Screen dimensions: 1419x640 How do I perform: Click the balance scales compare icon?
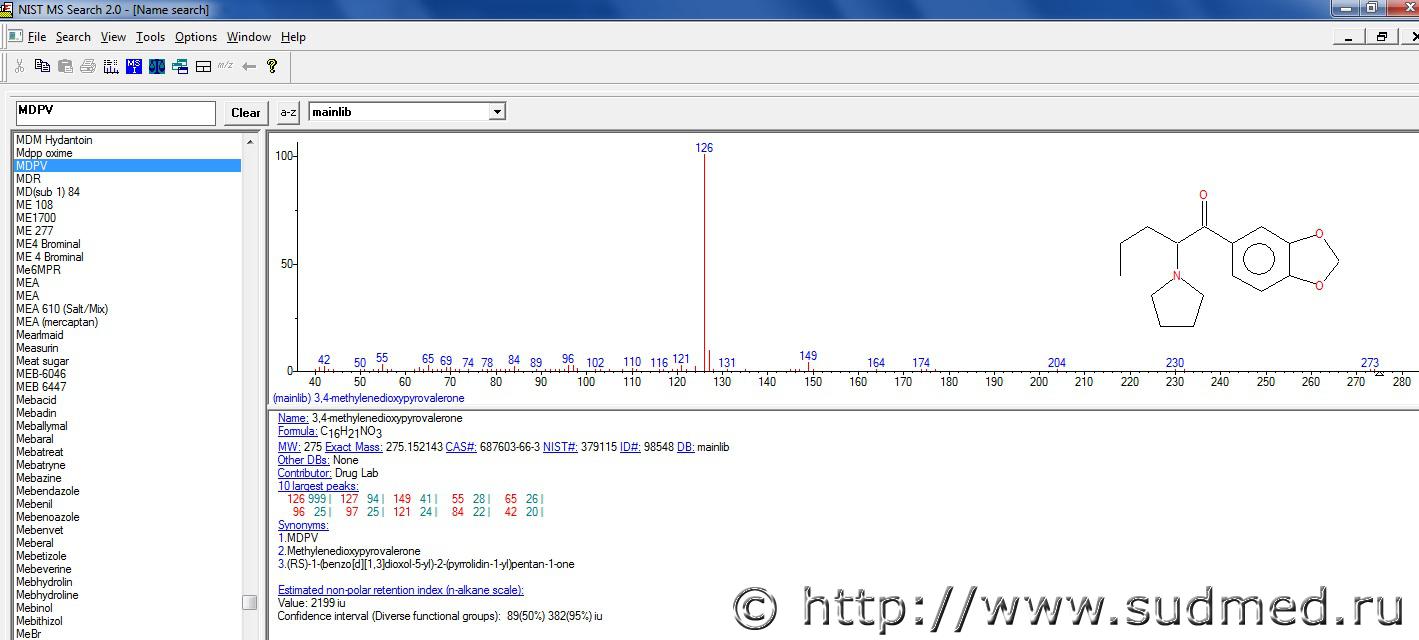[x=157, y=66]
